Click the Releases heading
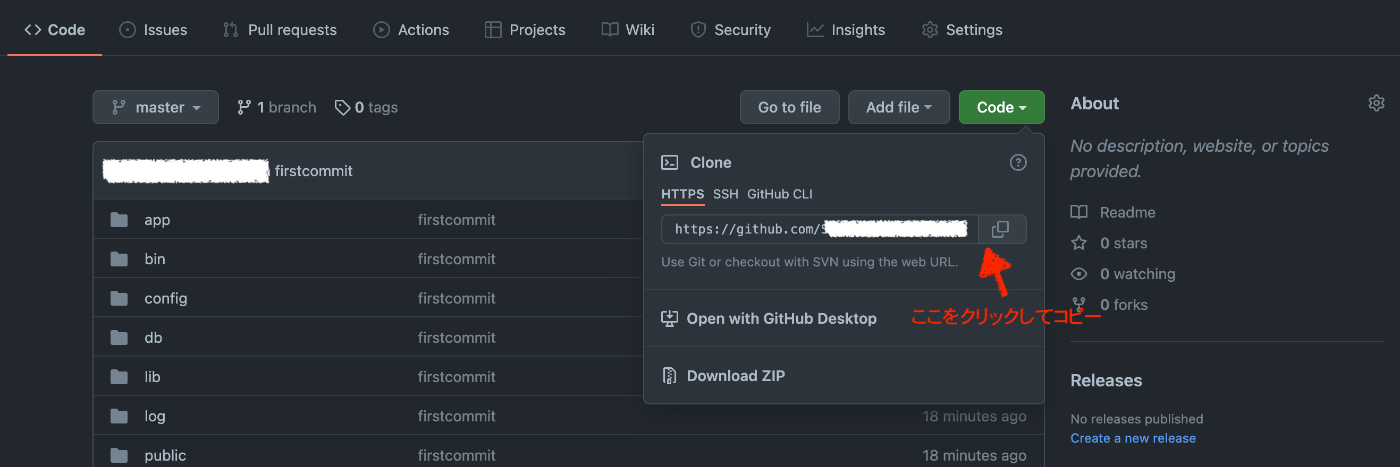This screenshot has height=467, width=1400. (x=1106, y=380)
